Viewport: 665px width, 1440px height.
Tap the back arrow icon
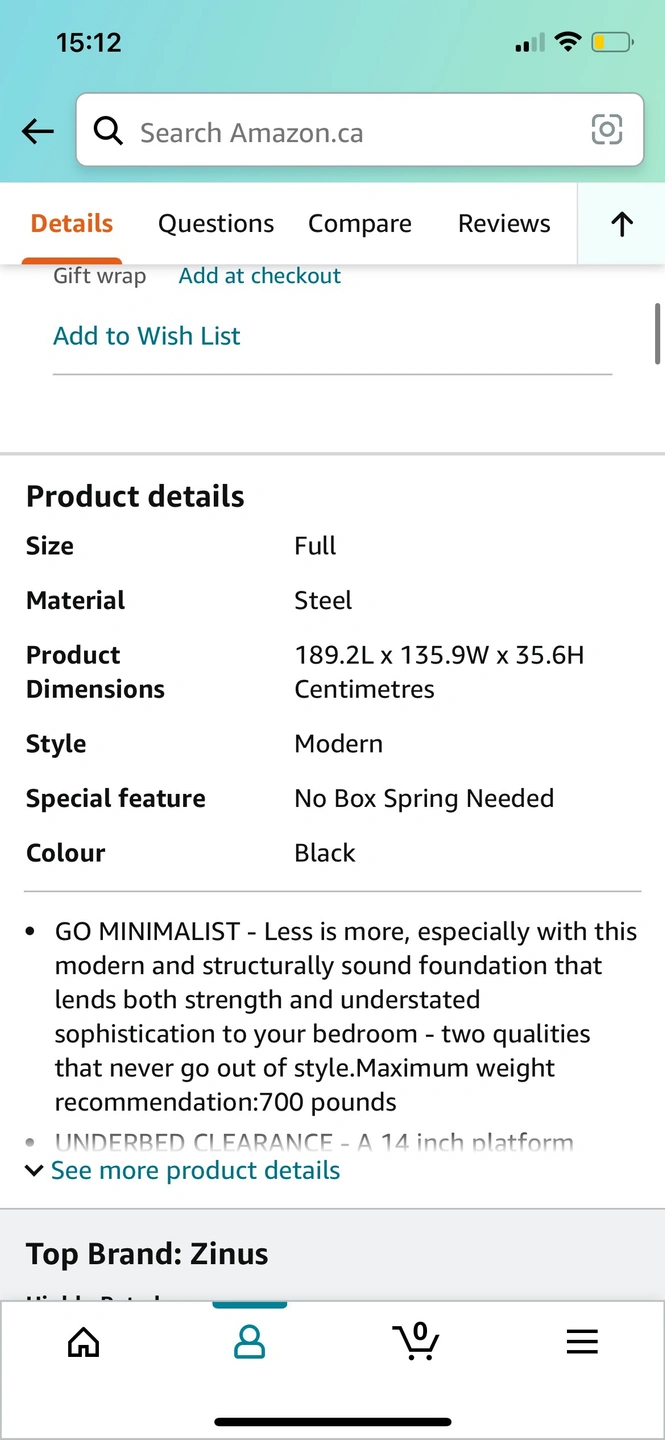(x=38, y=131)
